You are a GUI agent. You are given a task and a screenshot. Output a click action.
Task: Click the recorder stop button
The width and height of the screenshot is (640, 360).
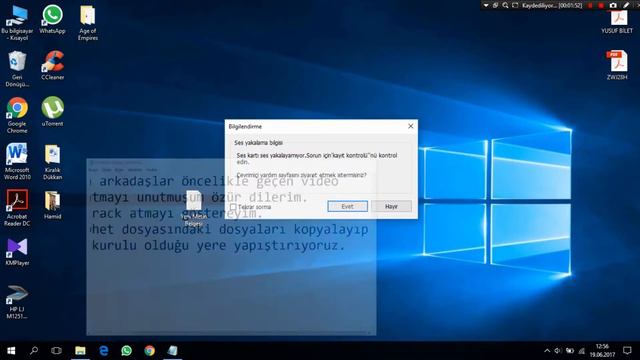click(601, 5)
